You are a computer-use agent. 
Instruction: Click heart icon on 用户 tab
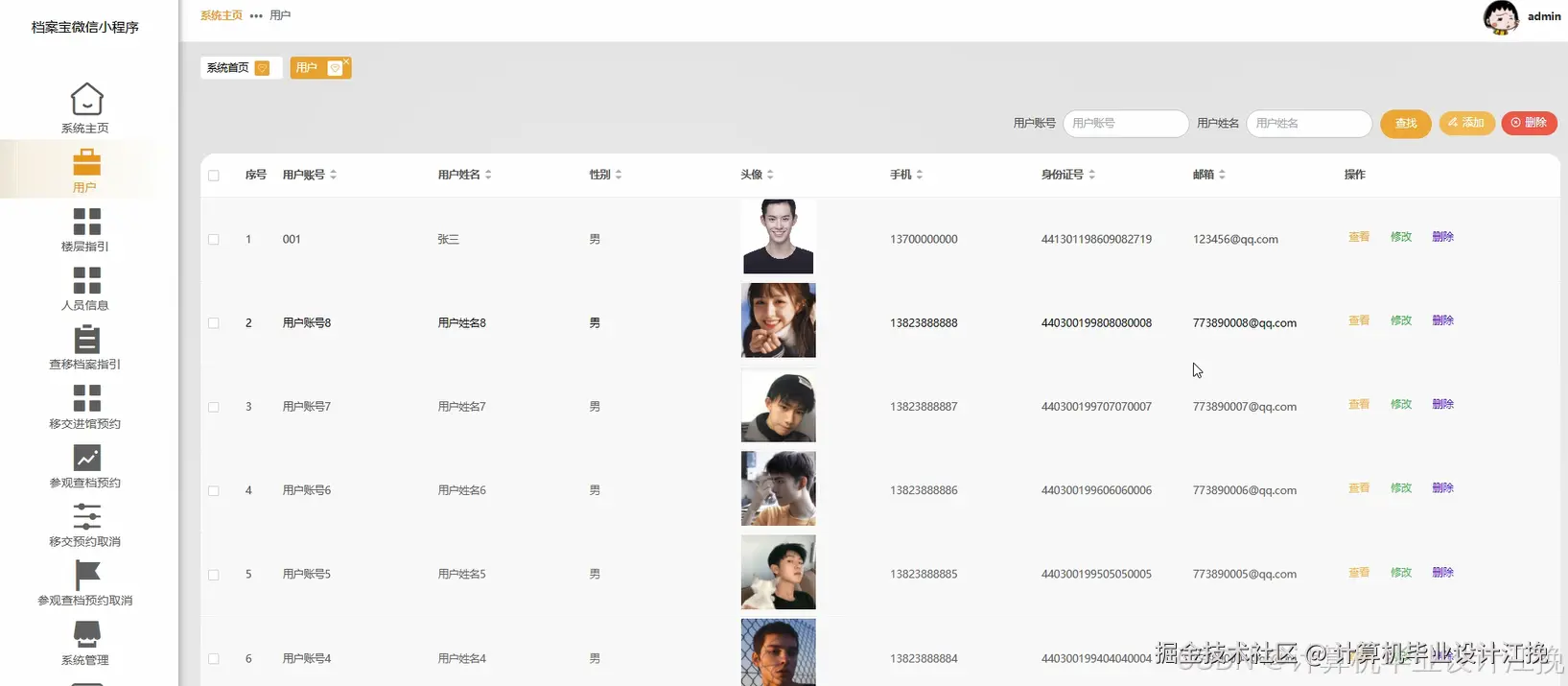point(335,68)
